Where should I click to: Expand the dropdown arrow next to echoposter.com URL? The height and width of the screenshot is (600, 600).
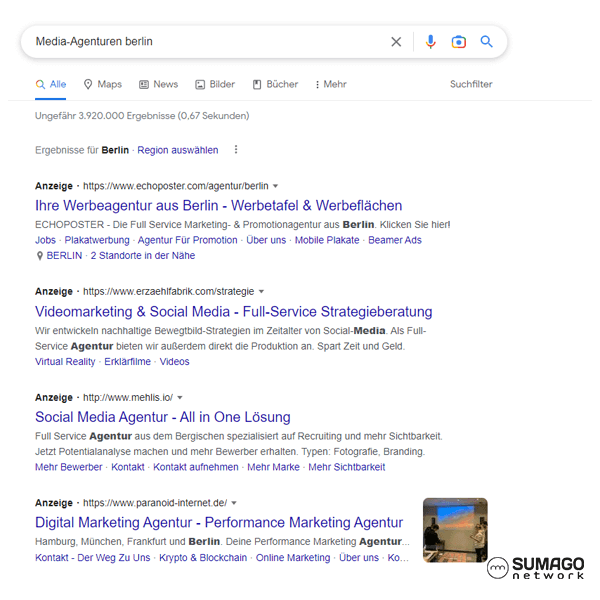coord(275,186)
